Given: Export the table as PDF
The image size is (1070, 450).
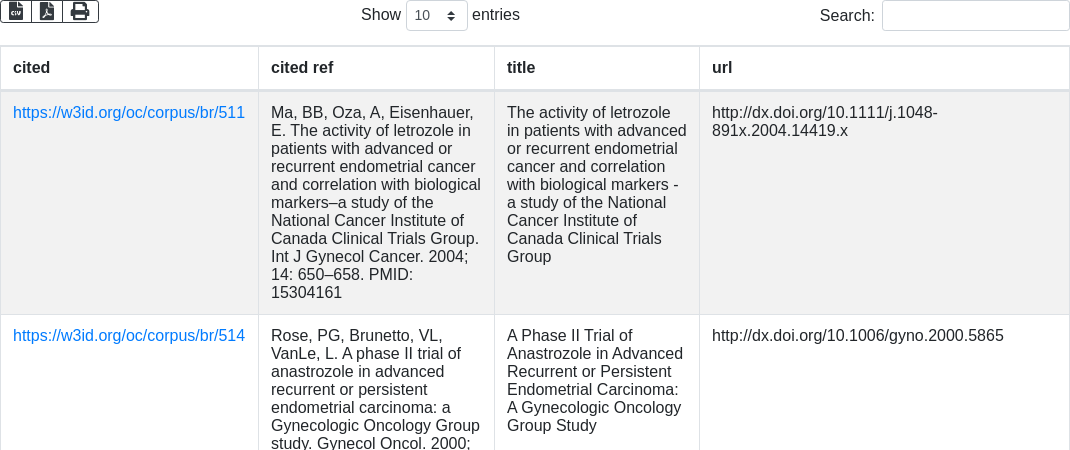Looking at the screenshot, I should coord(47,11).
